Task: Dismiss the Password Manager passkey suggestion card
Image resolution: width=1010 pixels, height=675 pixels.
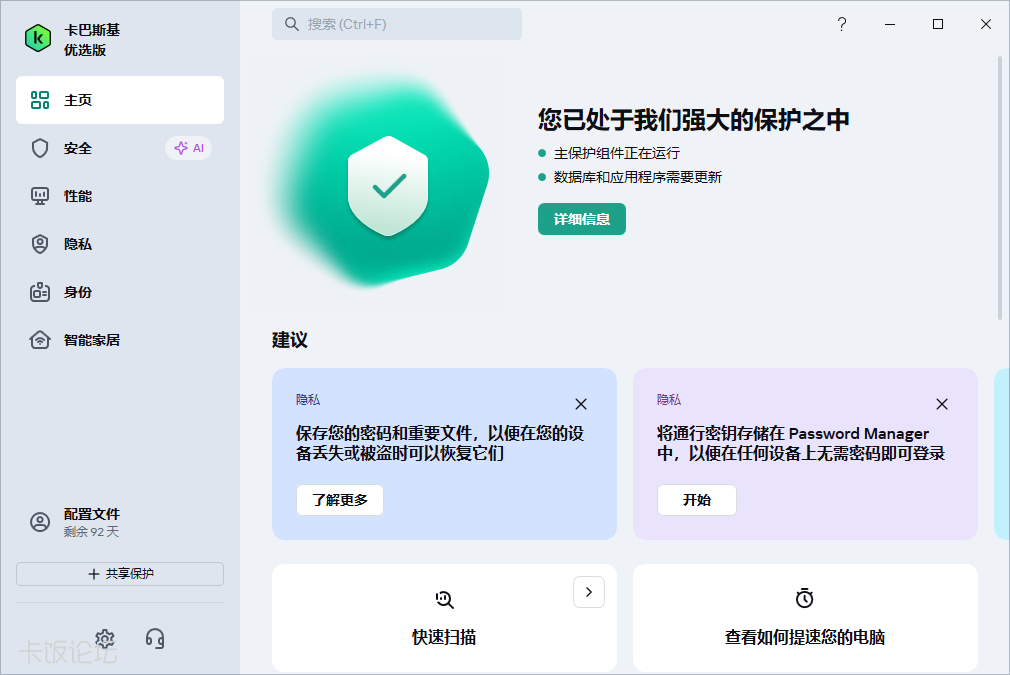Action: coord(942,404)
